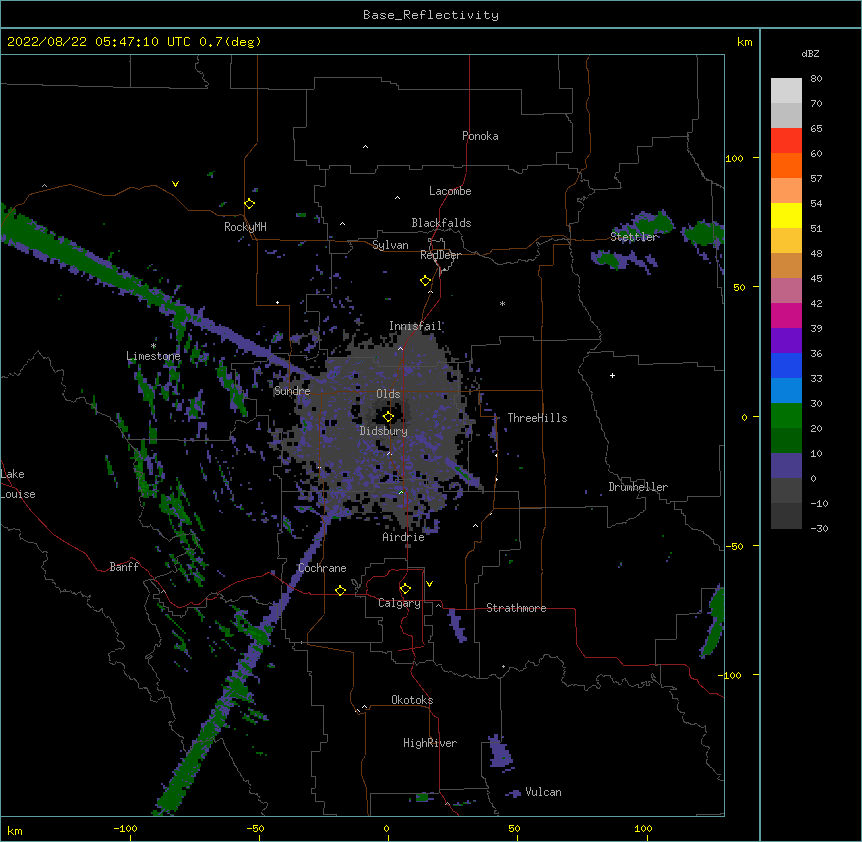This screenshot has width=862, height=842.
Task: Click the yellow 54 dBZ legend swatch
Action: [x=786, y=215]
